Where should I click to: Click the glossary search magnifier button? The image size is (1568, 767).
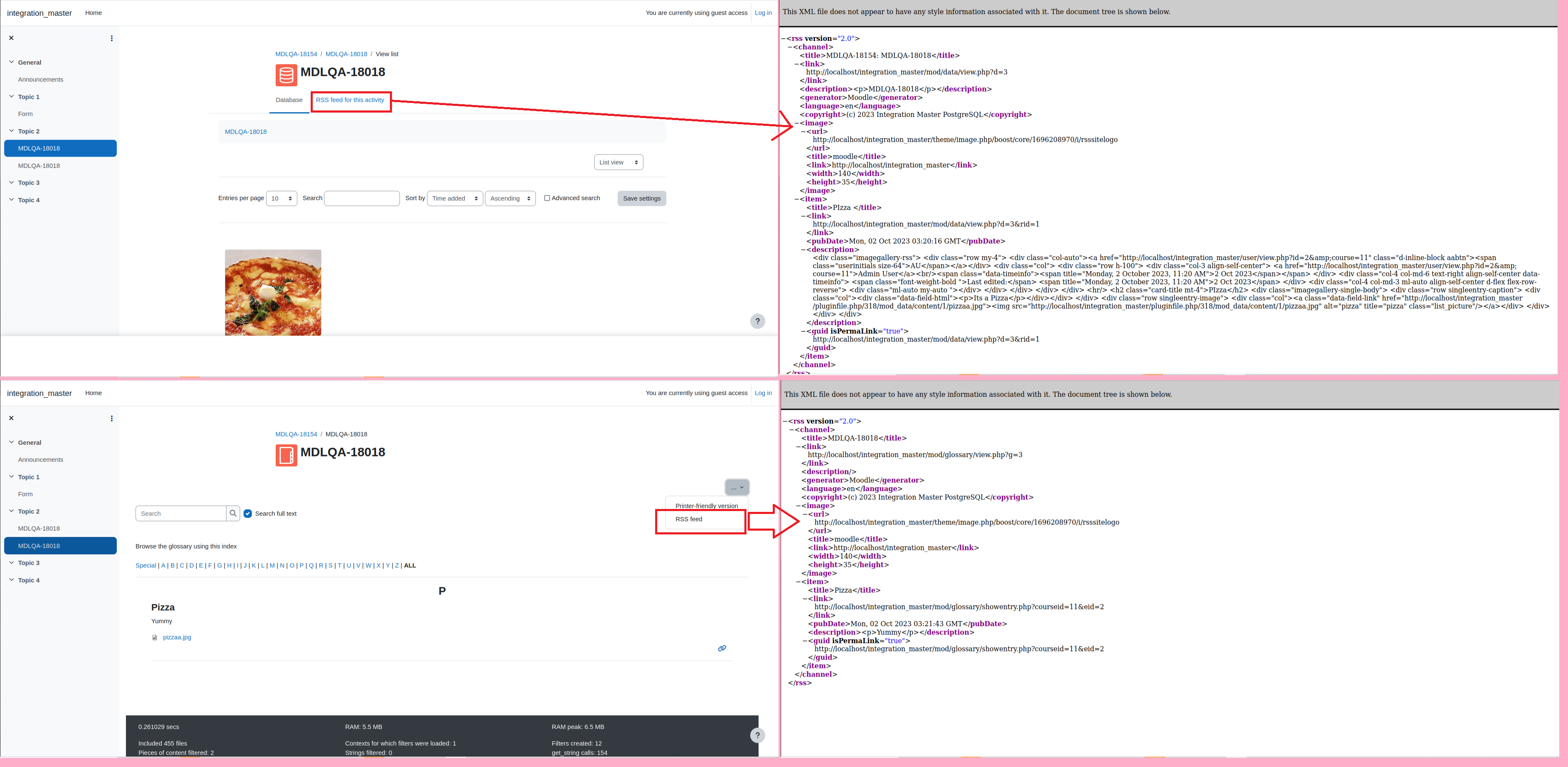point(233,514)
